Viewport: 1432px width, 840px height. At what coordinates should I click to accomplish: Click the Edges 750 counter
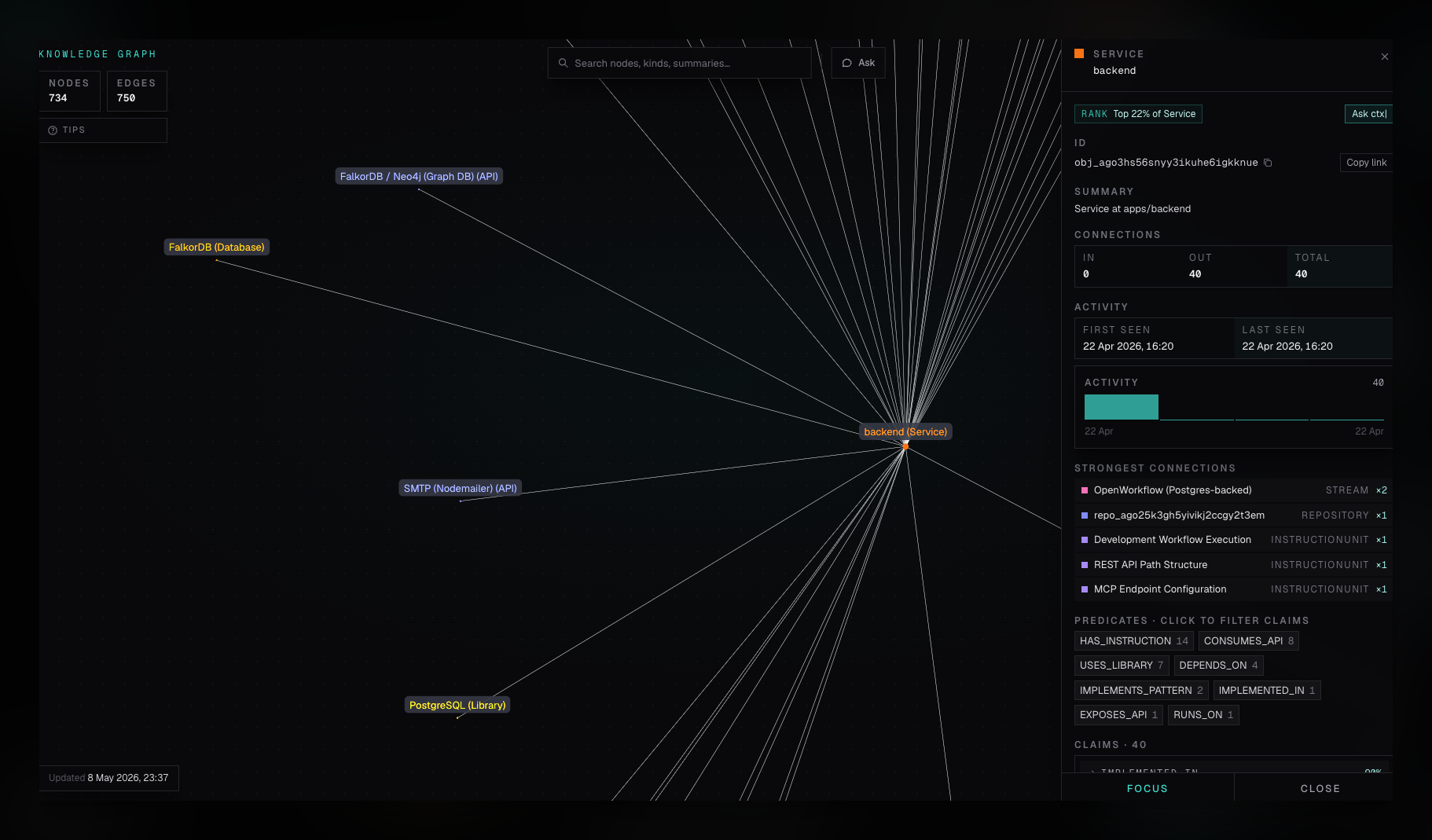click(137, 91)
